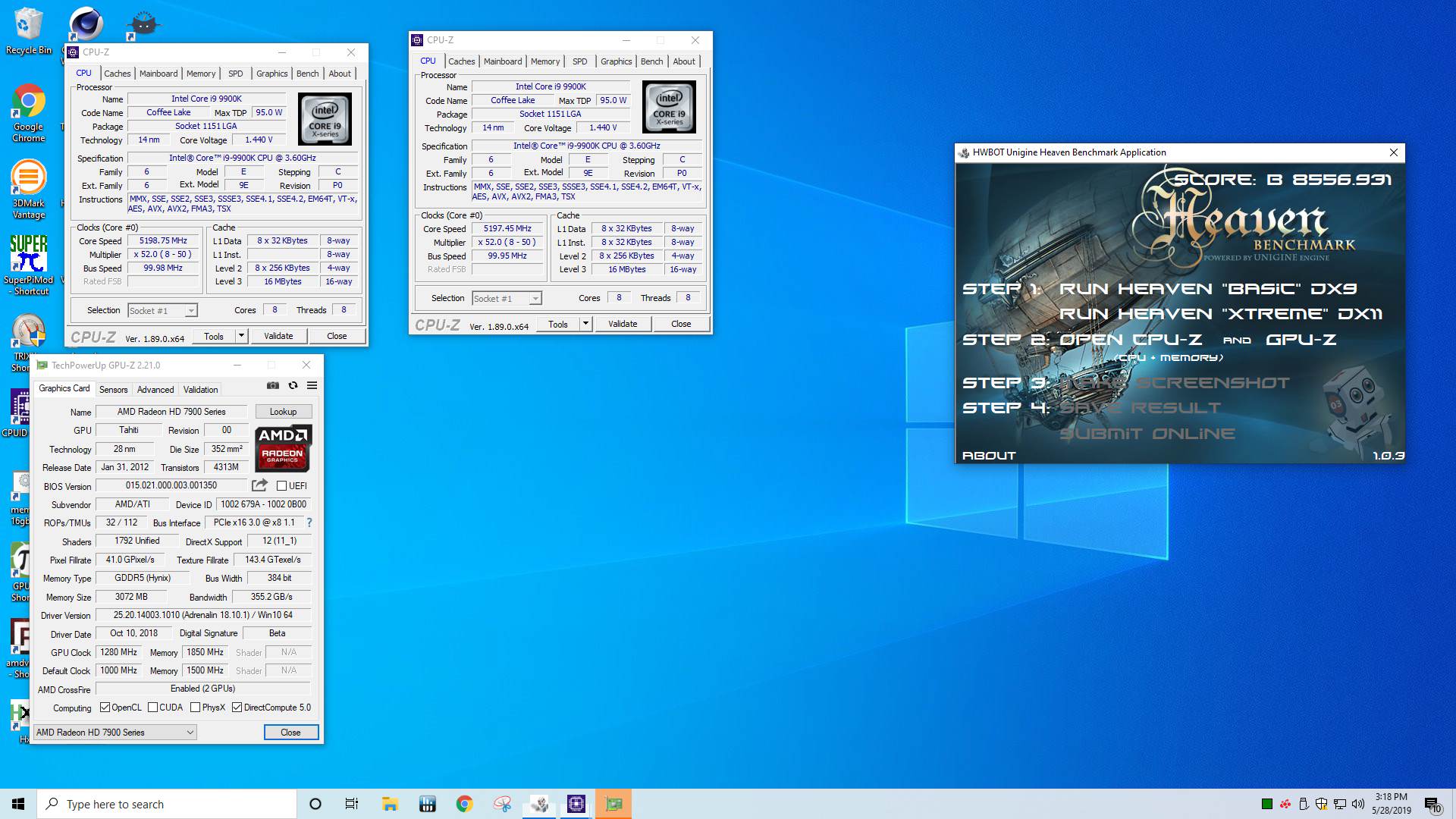Click Validate button in left CPU-Z
The width and height of the screenshot is (1456, 819).
(278, 336)
